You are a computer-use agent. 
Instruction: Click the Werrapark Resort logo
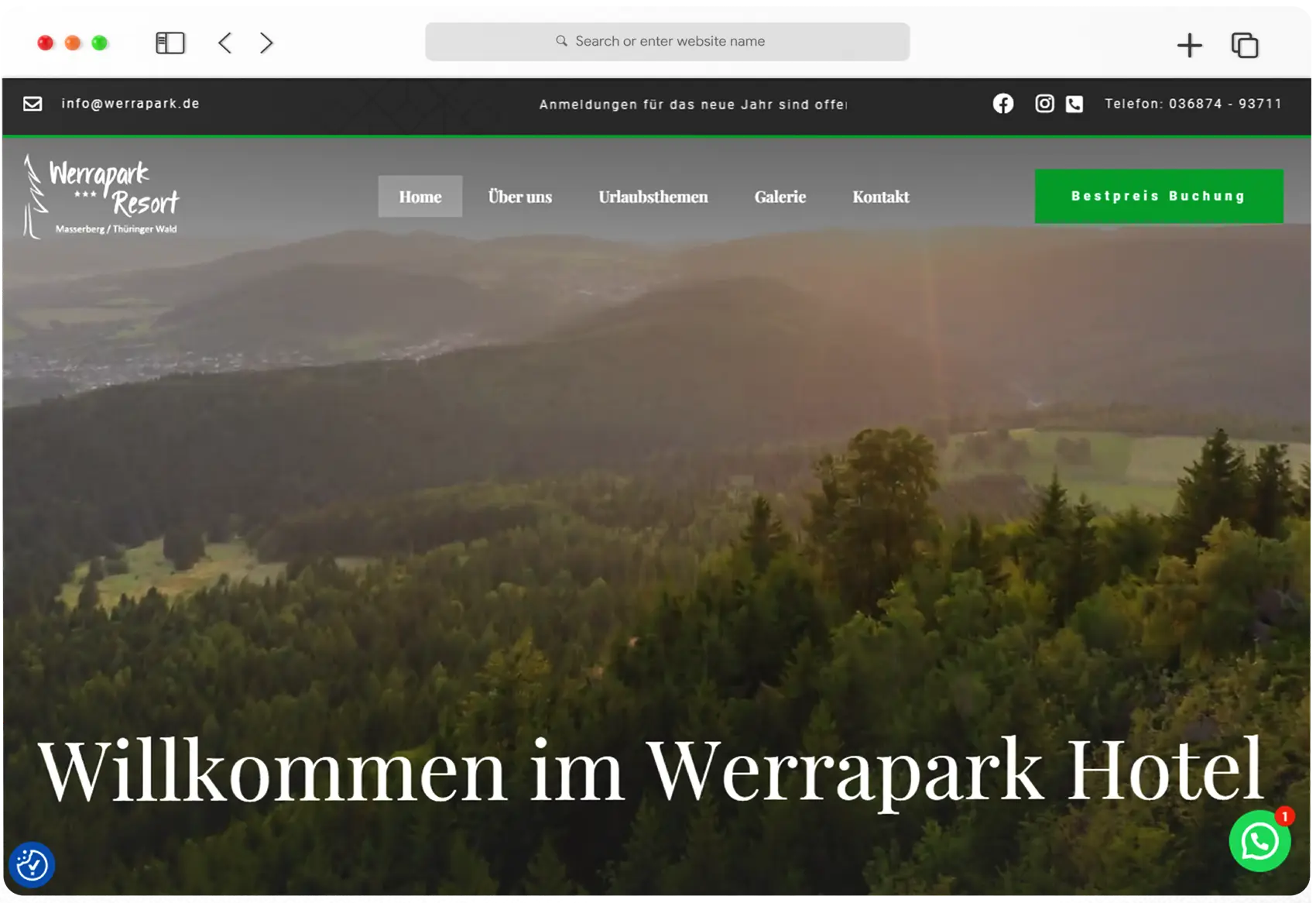pyautogui.click(x=101, y=196)
